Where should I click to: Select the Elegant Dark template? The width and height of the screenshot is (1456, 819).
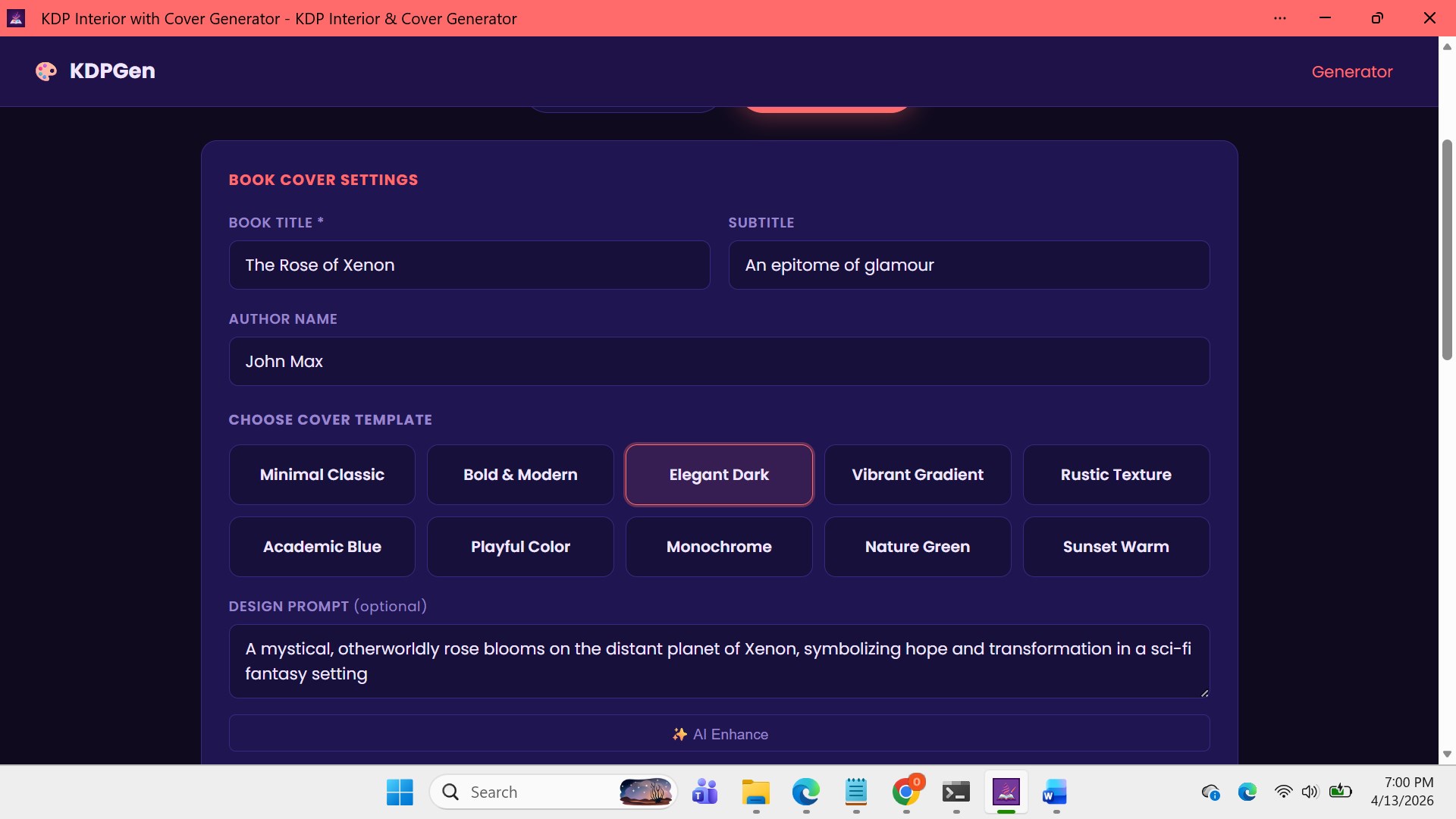[x=719, y=475]
